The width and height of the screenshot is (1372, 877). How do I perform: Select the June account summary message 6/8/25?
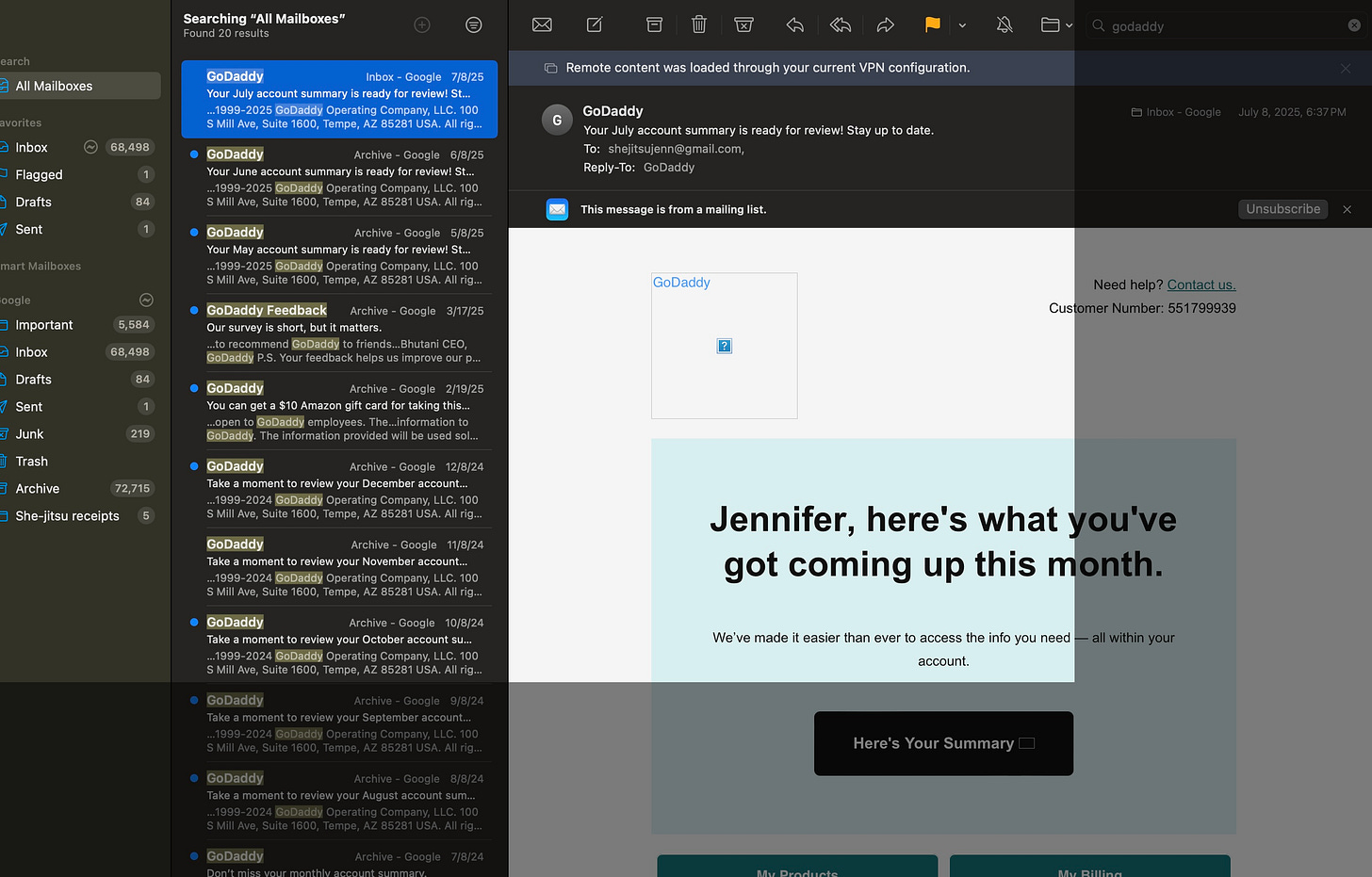pyautogui.click(x=339, y=177)
